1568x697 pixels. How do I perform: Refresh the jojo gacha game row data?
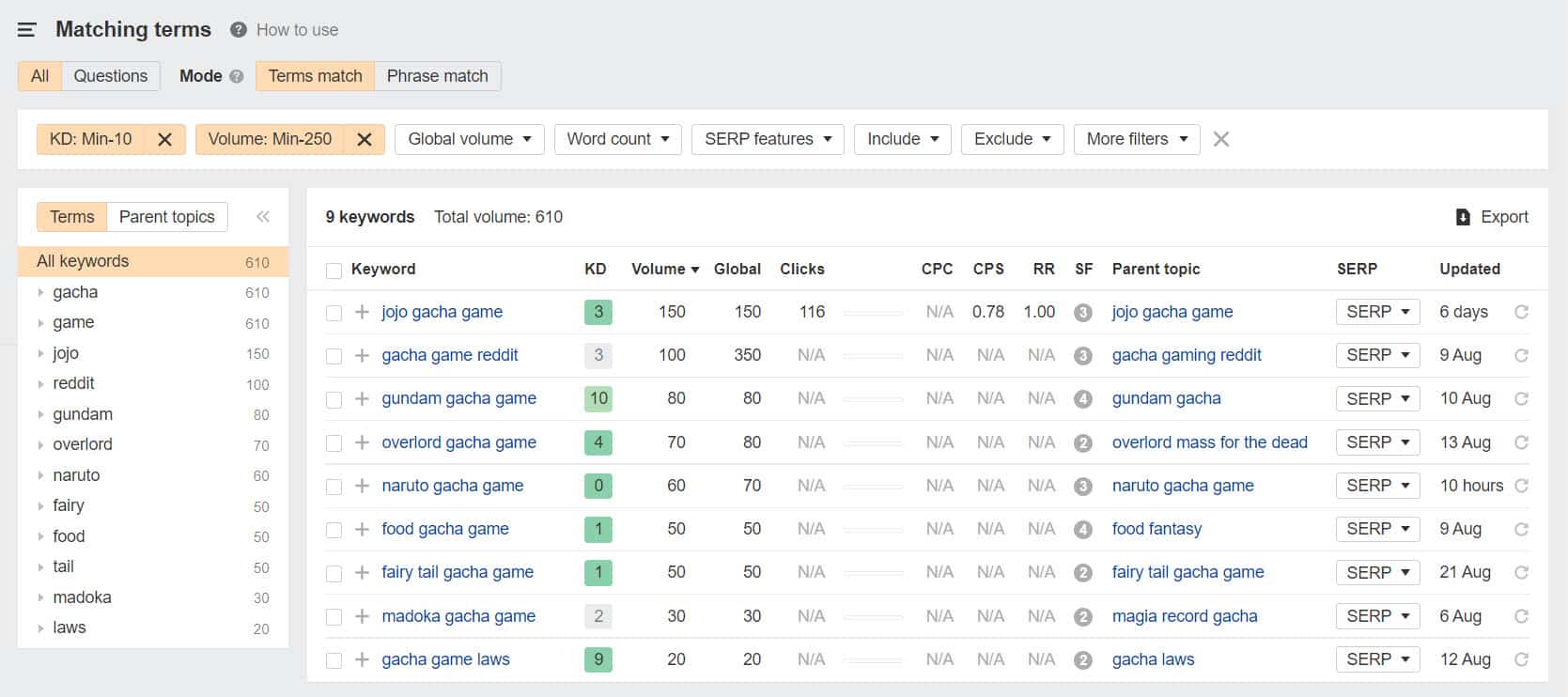(x=1521, y=312)
